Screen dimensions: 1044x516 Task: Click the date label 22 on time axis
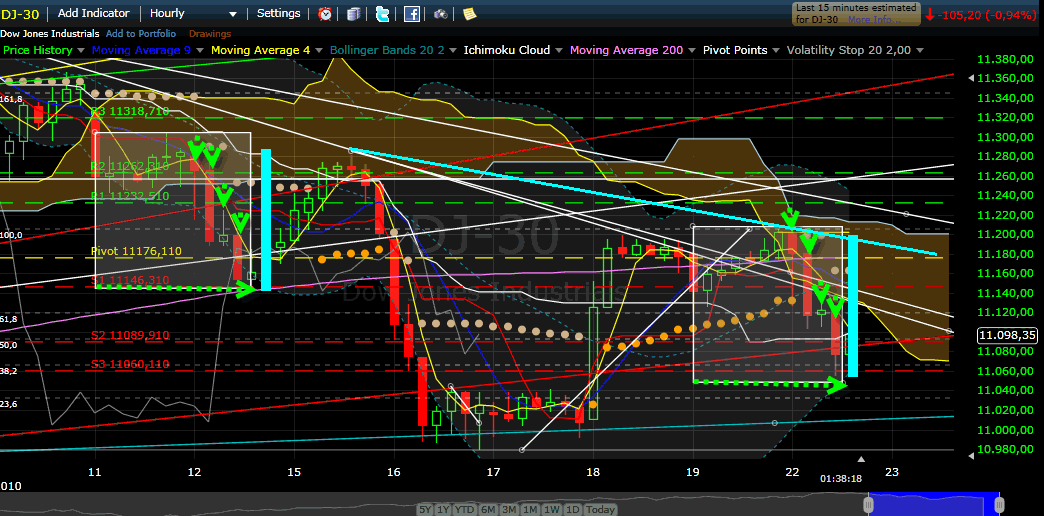click(x=792, y=471)
